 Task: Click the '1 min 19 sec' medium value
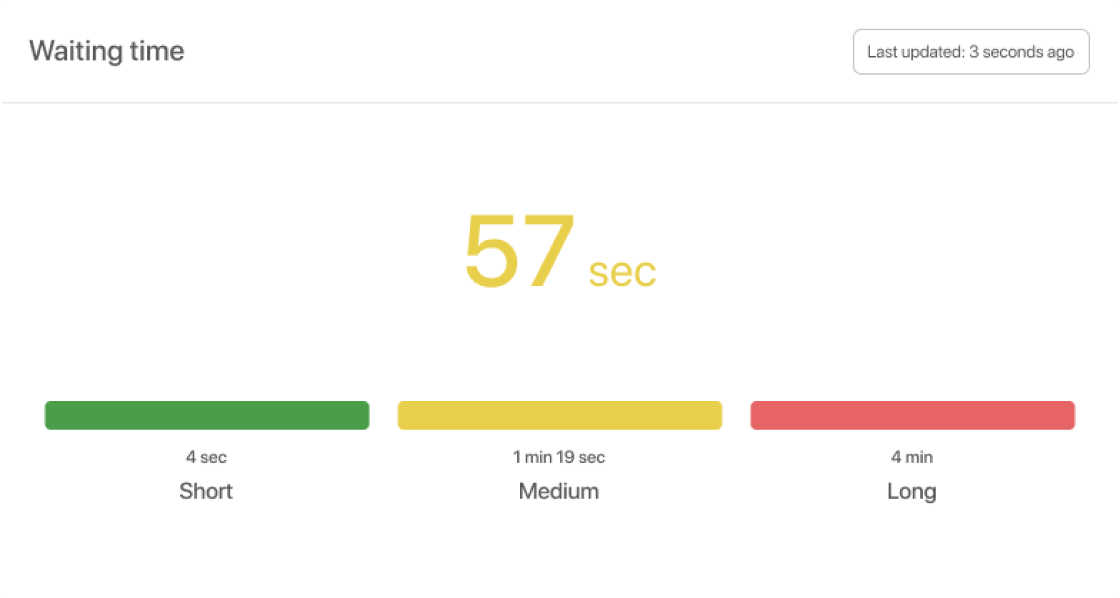click(x=559, y=457)
